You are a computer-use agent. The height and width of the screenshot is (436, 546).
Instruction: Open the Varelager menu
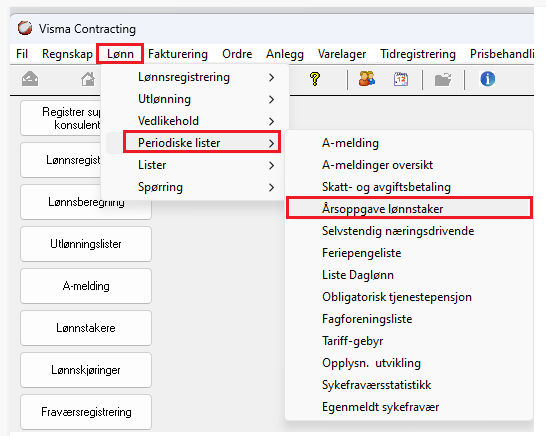[342, 54]
